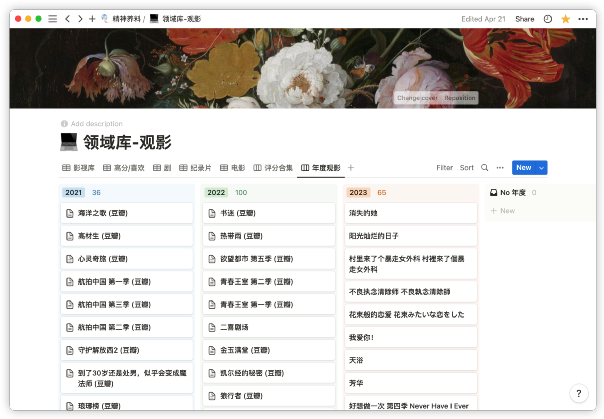Switch to the 纪录片 view tab
This screenshot has width=604, height=419.
coord(195,168)
